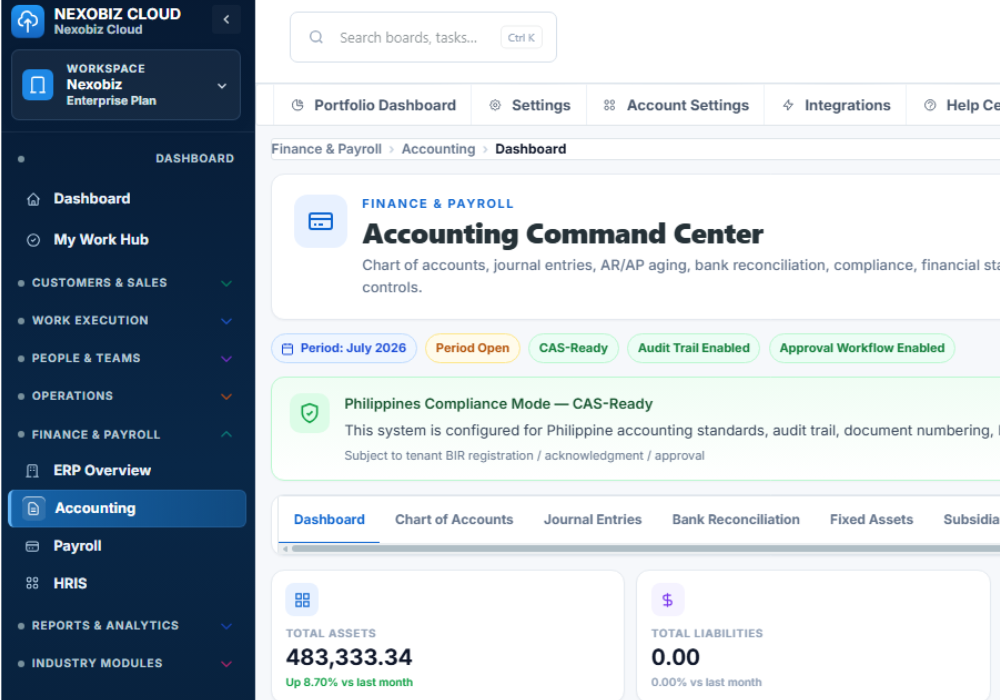
Task: Open the Bank Reconciliation tab
Action: 736,520
